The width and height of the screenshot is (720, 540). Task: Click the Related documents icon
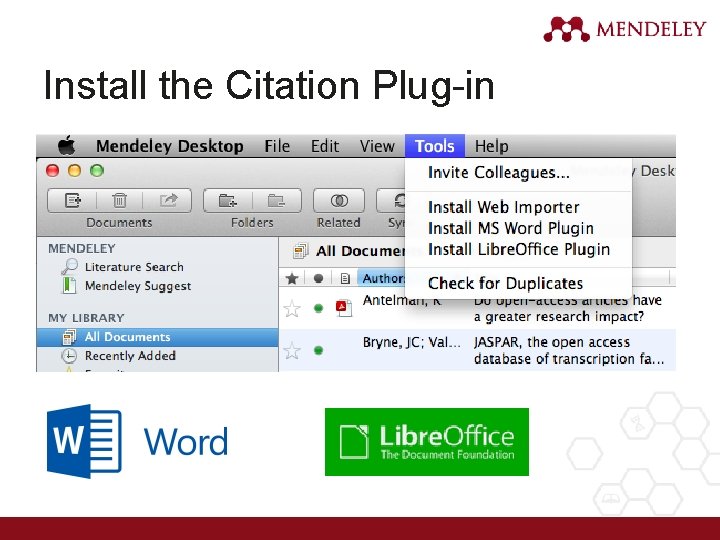[x=339, y=200]
